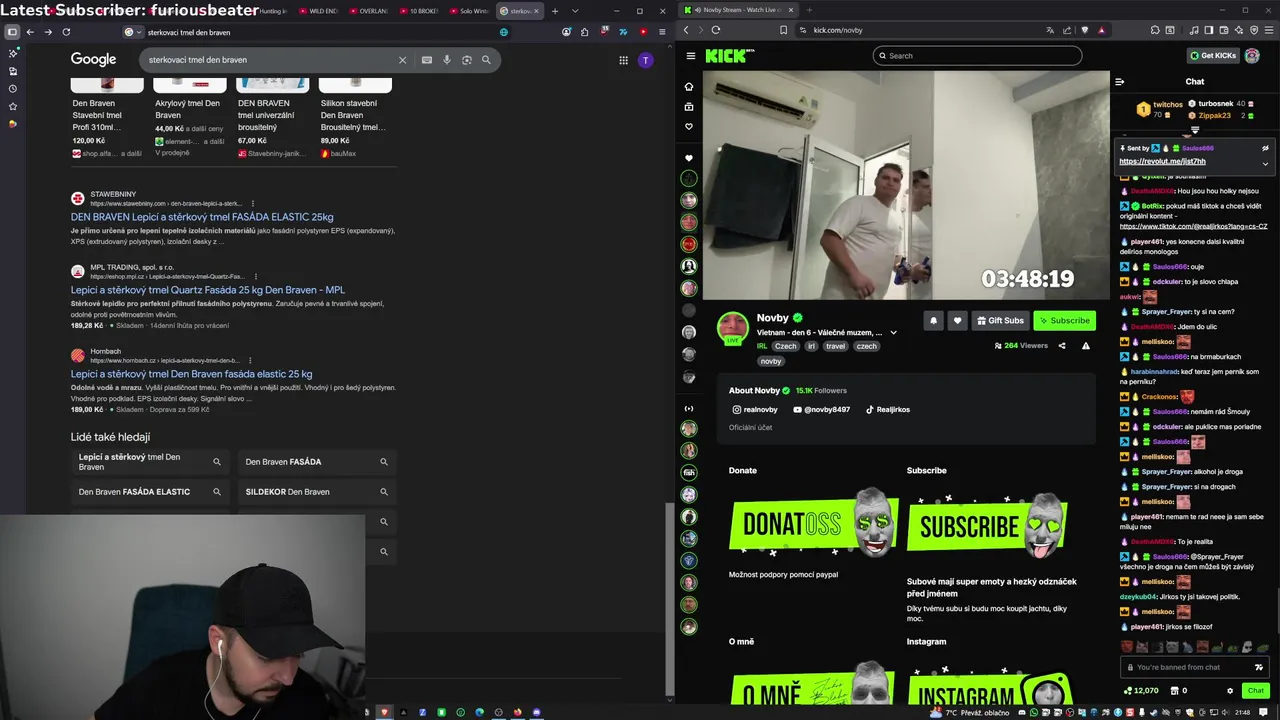Follow Novby with heart button

pos(957,320)
